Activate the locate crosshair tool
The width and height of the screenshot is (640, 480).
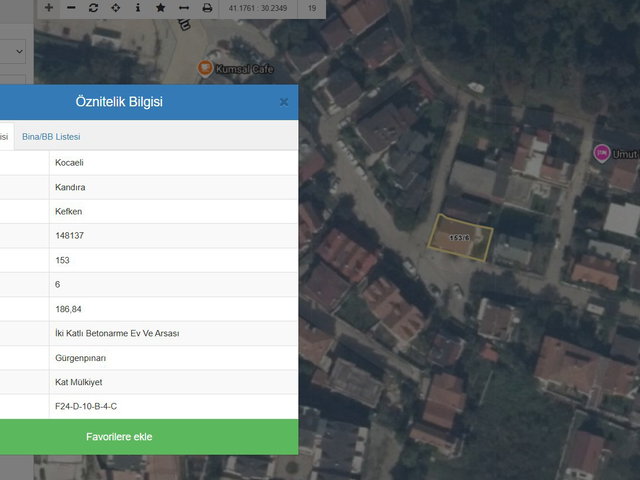[x=116, y=8]
